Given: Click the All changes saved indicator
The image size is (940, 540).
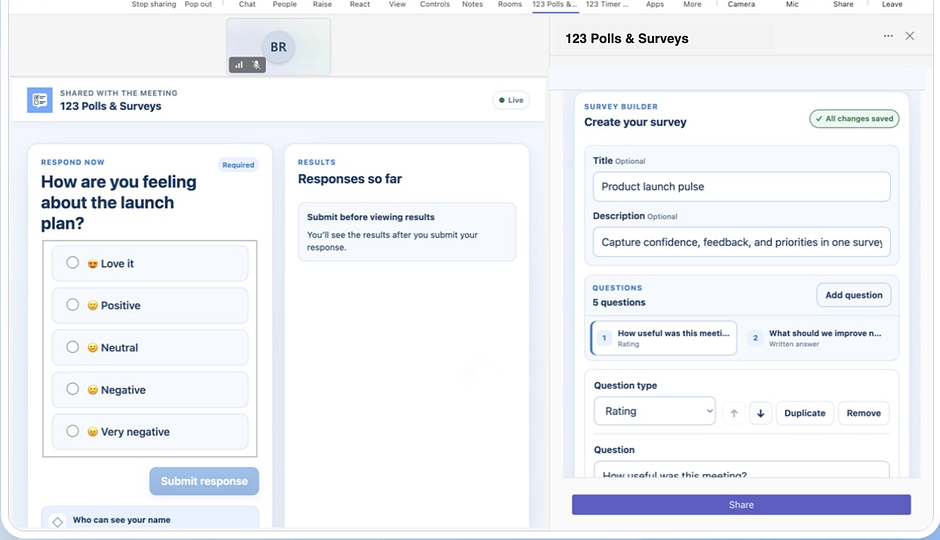Looking at the screenshot, I should tap(854, 119).
